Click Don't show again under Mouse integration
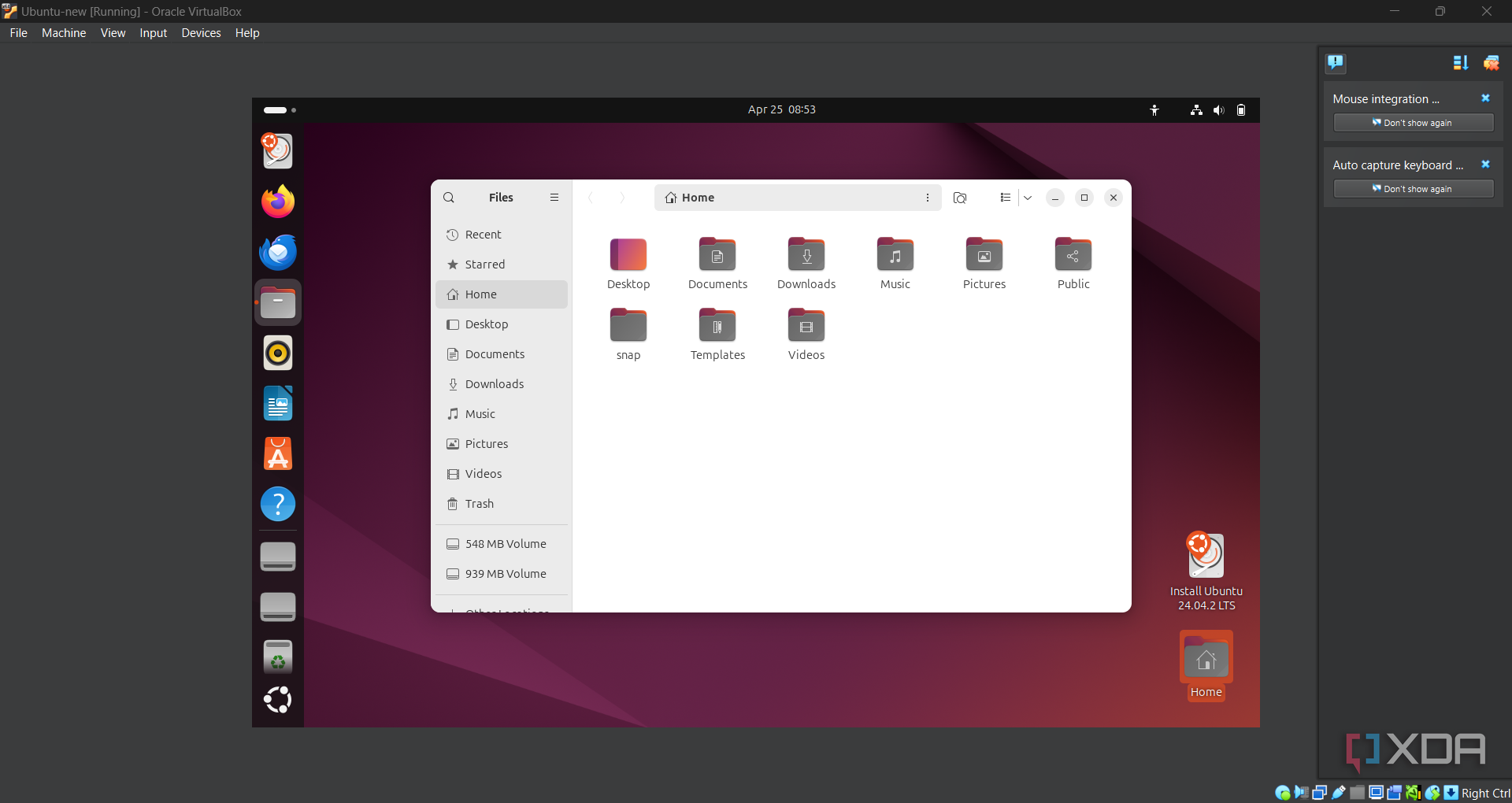Image resolution: width=1512 pixels, height=803 pixels. pyautogui.click(x=1414, y=123)
